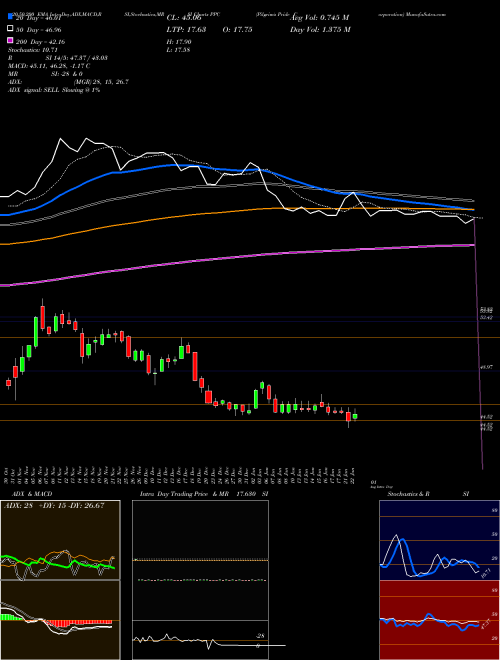Click the "SI 14/3: 47.37 / 48.03" readout

point(77,58)
